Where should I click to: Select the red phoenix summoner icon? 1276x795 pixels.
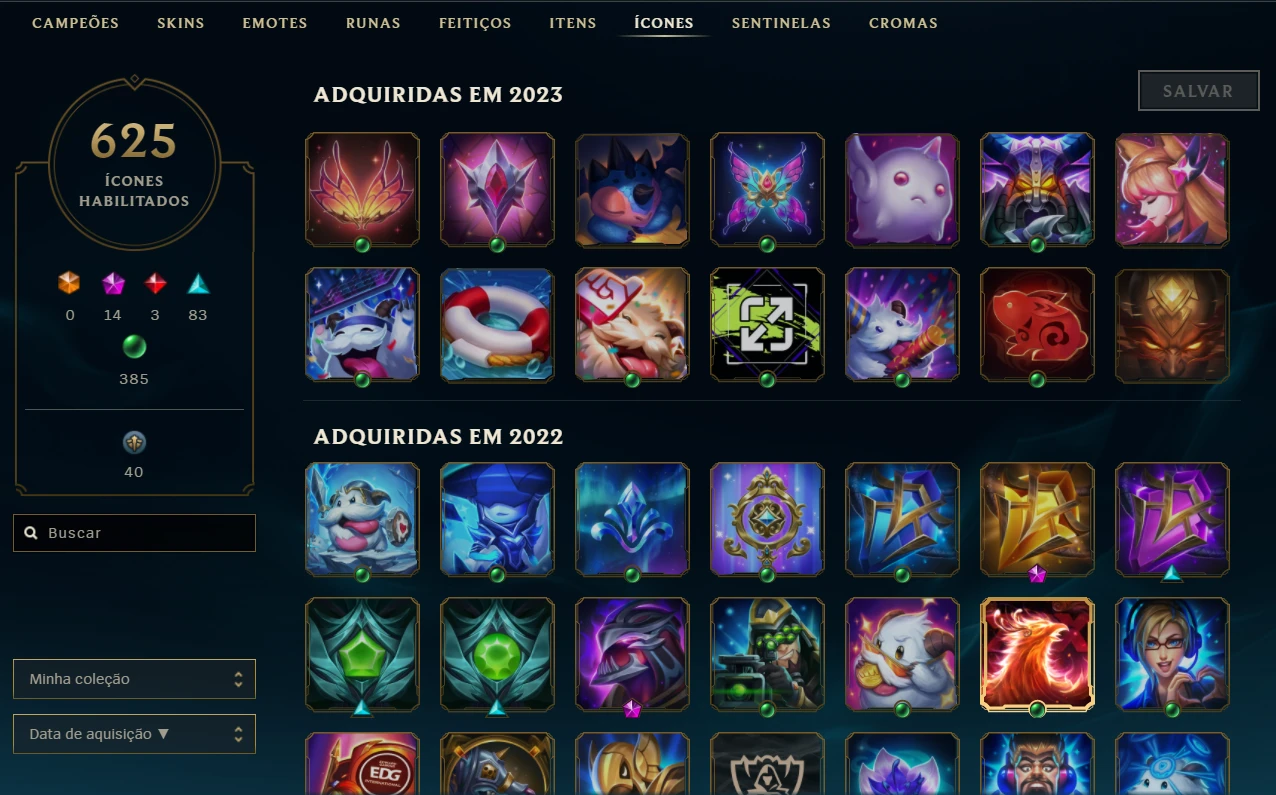1037,654
